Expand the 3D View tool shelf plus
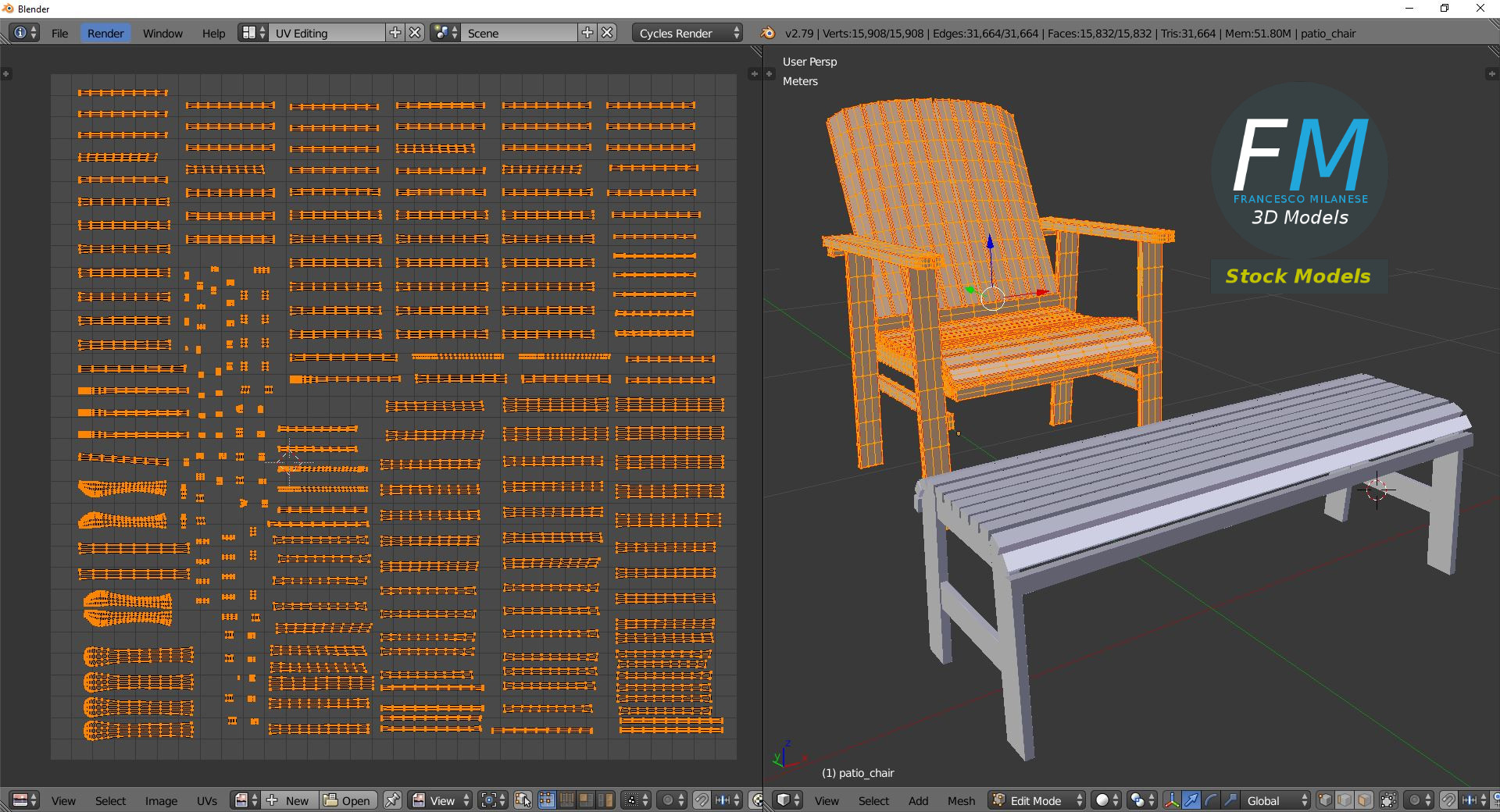 [770, 73]
